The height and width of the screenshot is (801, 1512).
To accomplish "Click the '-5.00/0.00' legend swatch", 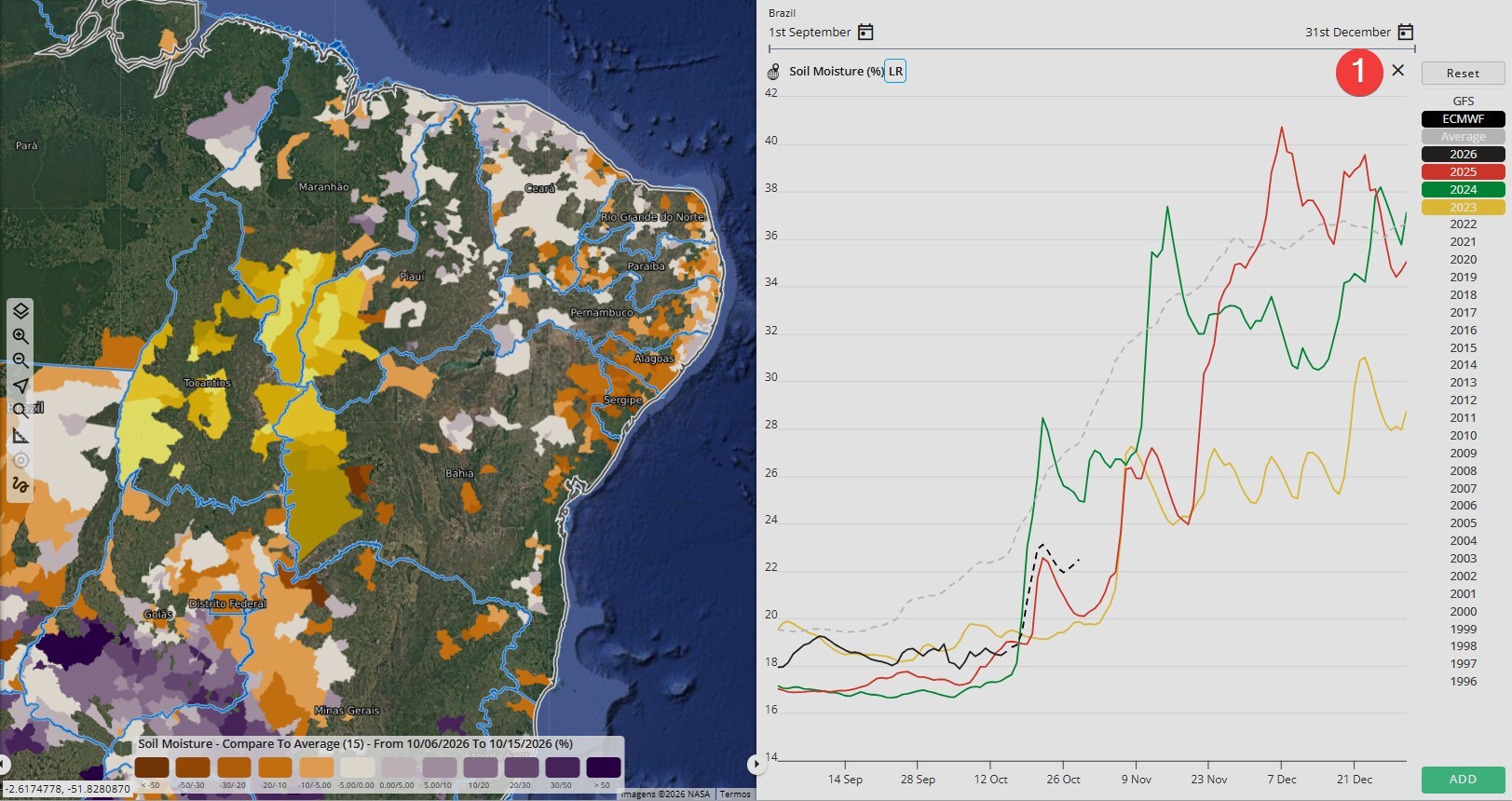I will 358,767.
